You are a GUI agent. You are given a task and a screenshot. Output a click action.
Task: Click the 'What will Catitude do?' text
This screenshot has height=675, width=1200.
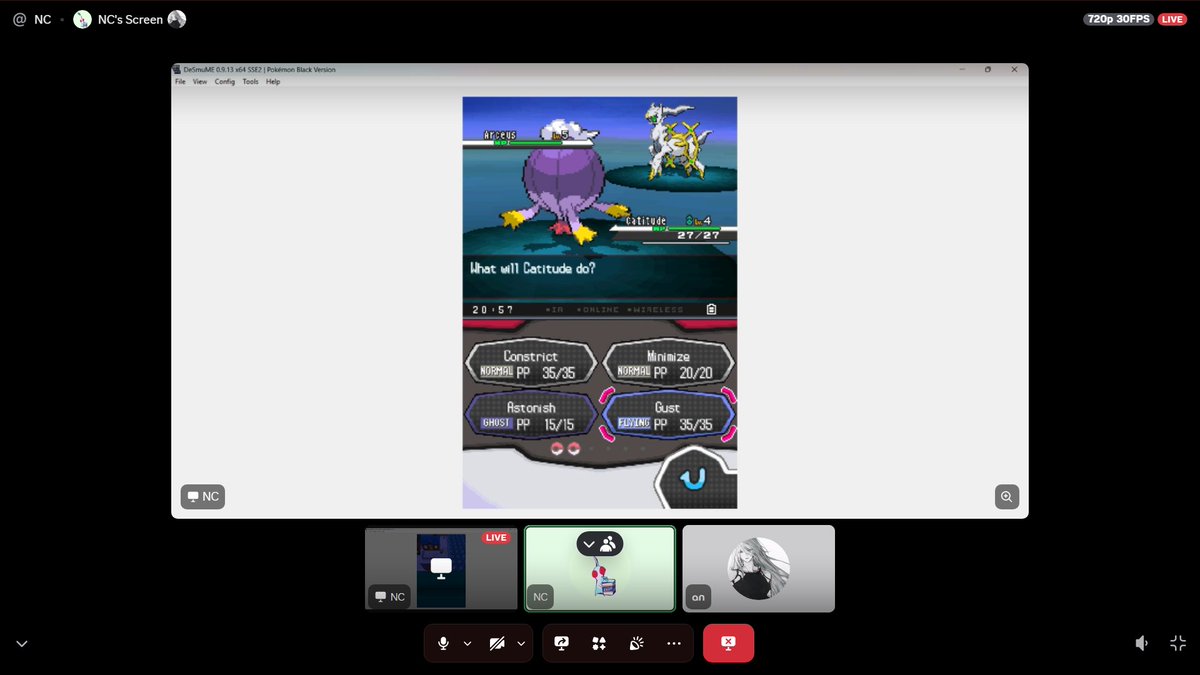(534, 268)
